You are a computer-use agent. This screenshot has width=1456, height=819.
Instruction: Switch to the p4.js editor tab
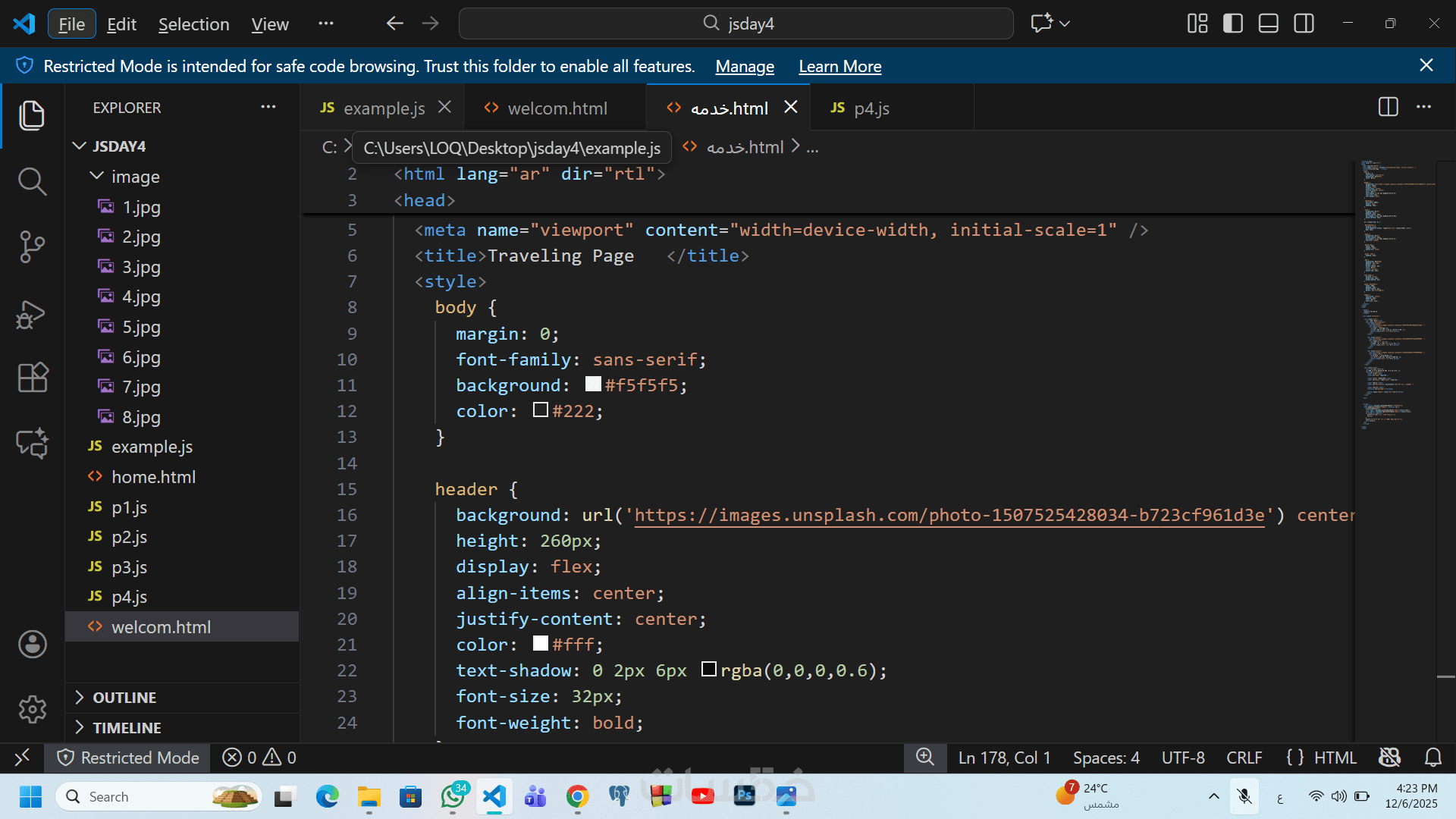[871, 108]
